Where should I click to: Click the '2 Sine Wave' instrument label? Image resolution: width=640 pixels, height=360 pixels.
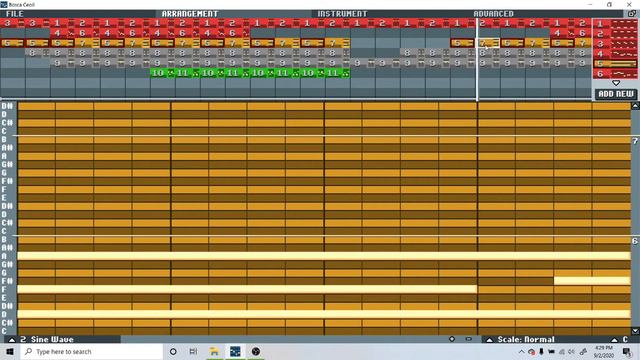[47, 340]
